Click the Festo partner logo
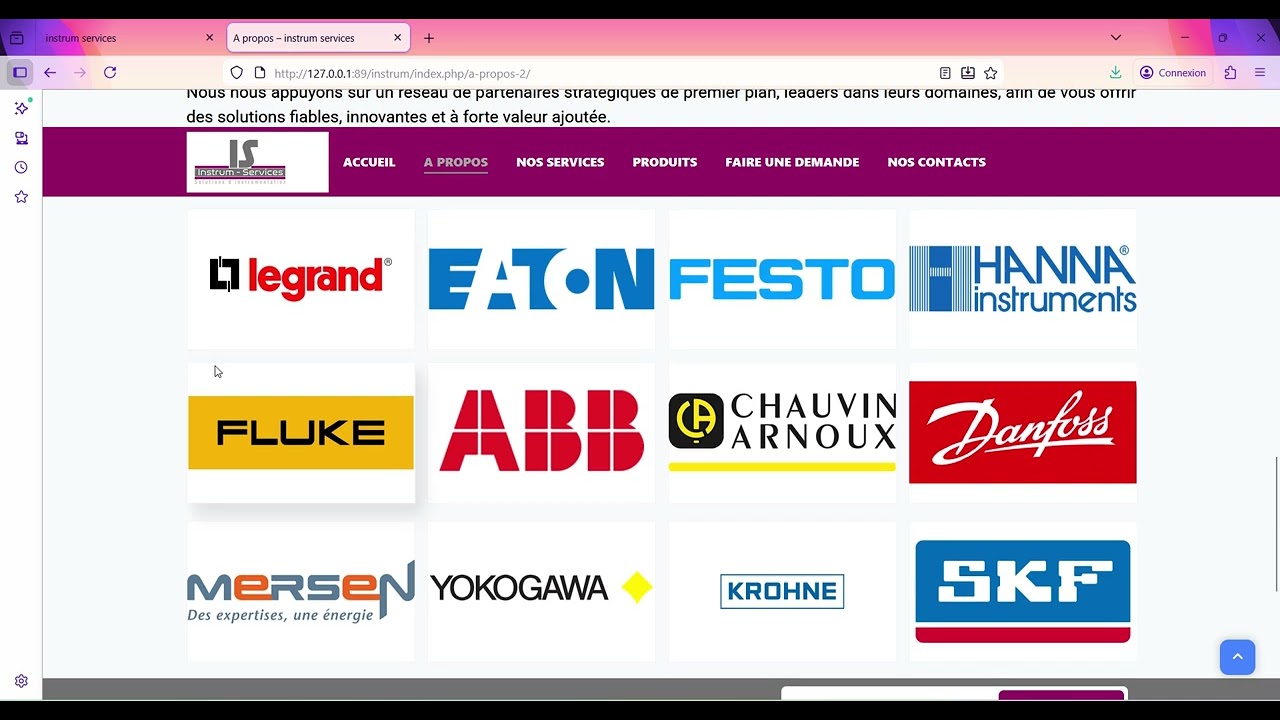The width and height of the screenshot is (1280, 720). click(782, 278)
